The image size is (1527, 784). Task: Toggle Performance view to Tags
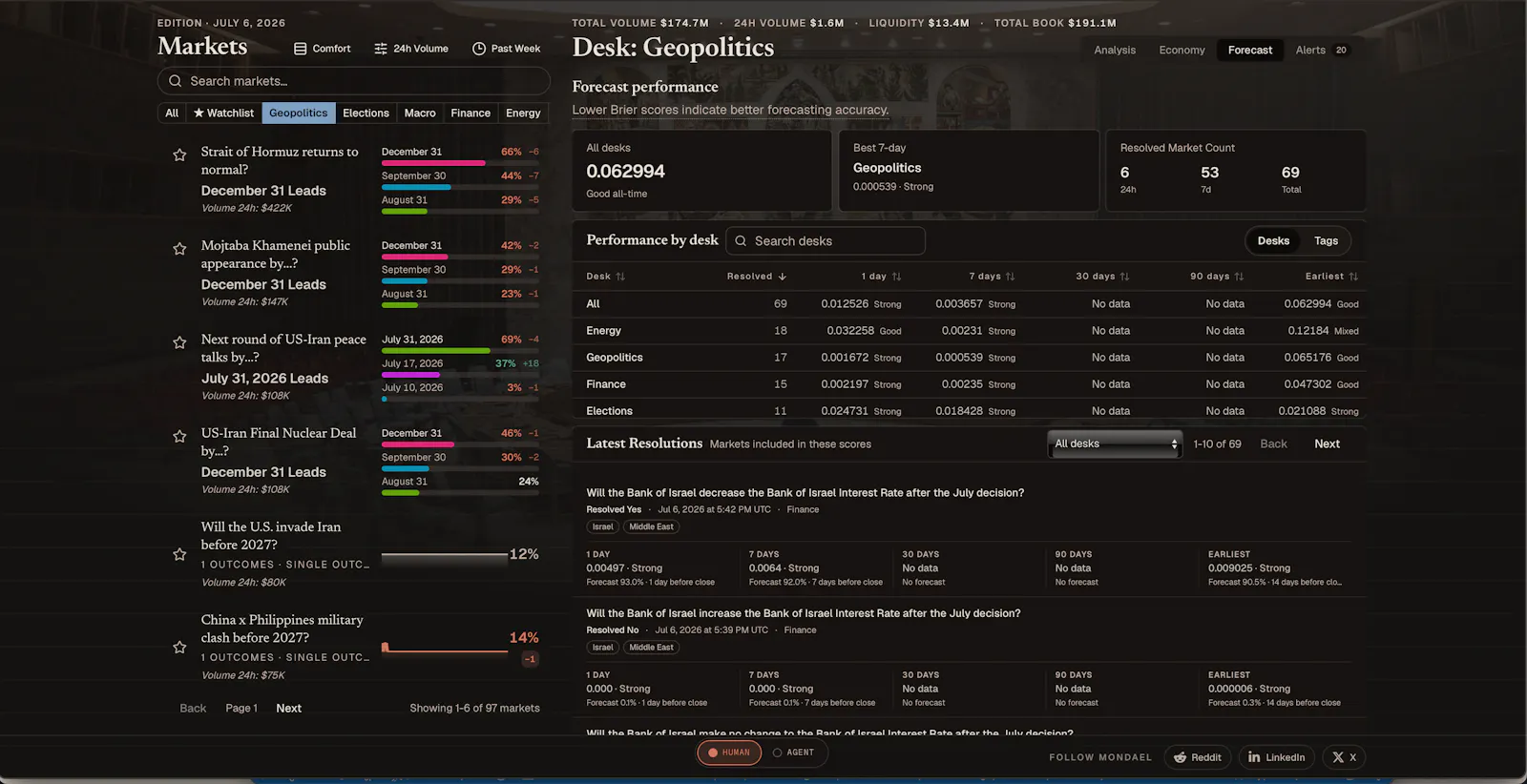pos(1326,241)
